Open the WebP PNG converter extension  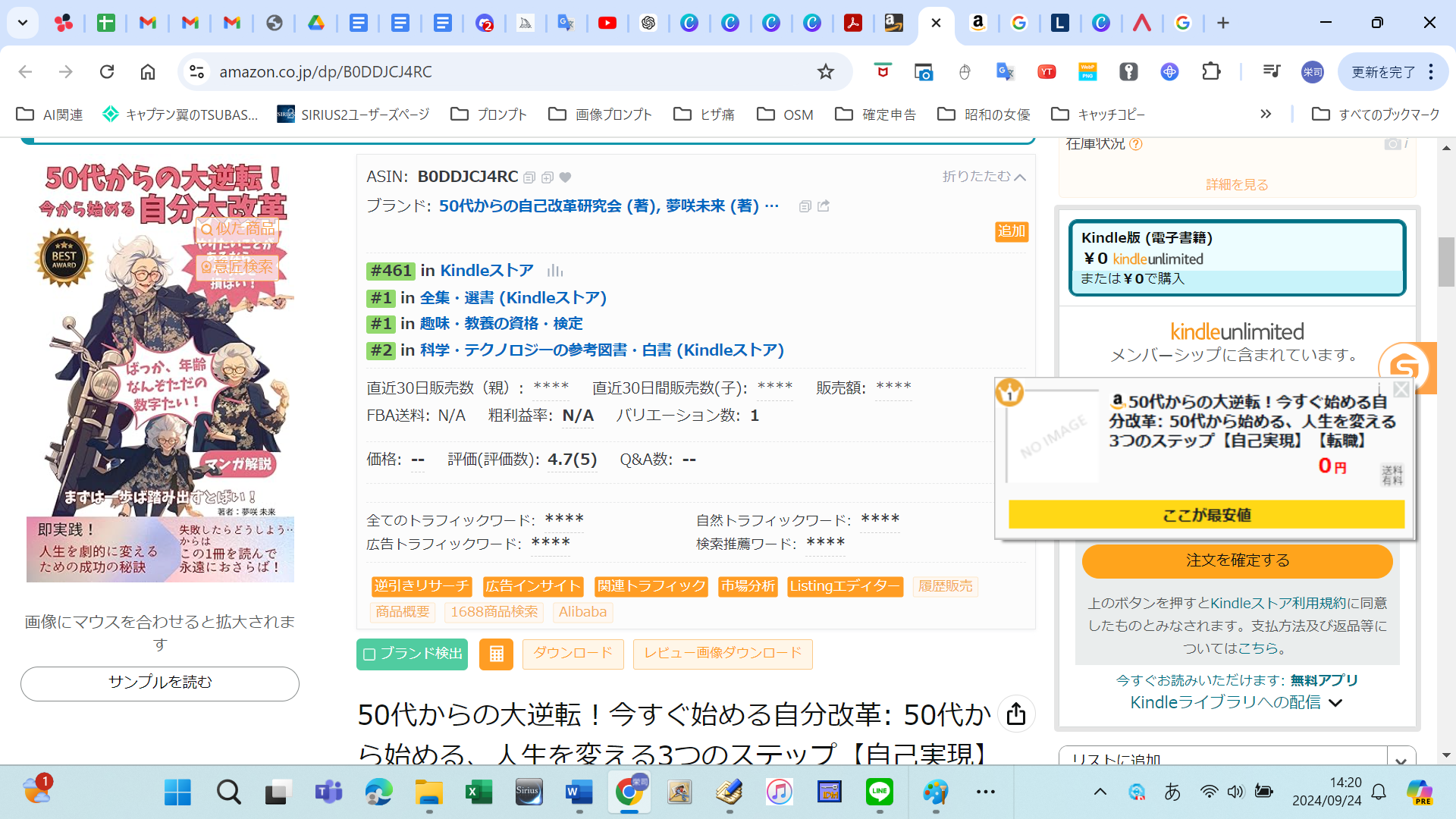[1087, 71]
